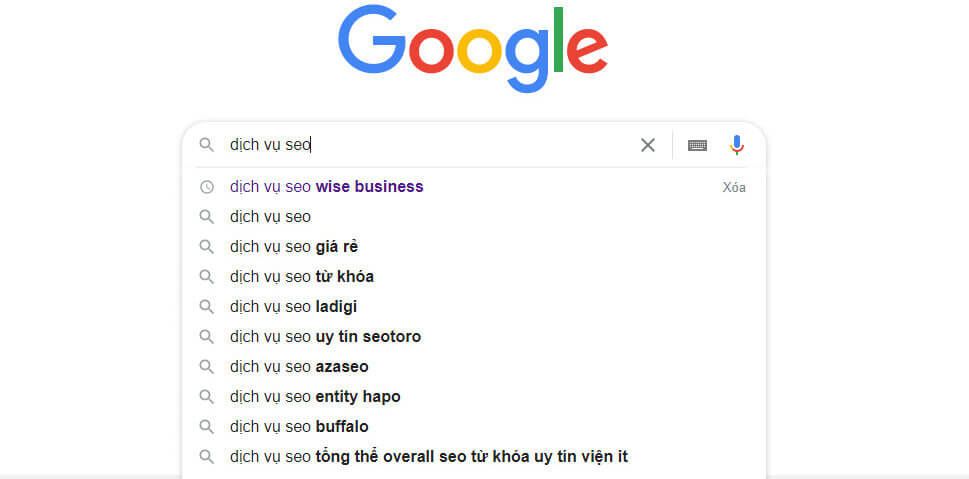Click the magnifier icon in search box
969x479 pixels.
click(207, 145)
